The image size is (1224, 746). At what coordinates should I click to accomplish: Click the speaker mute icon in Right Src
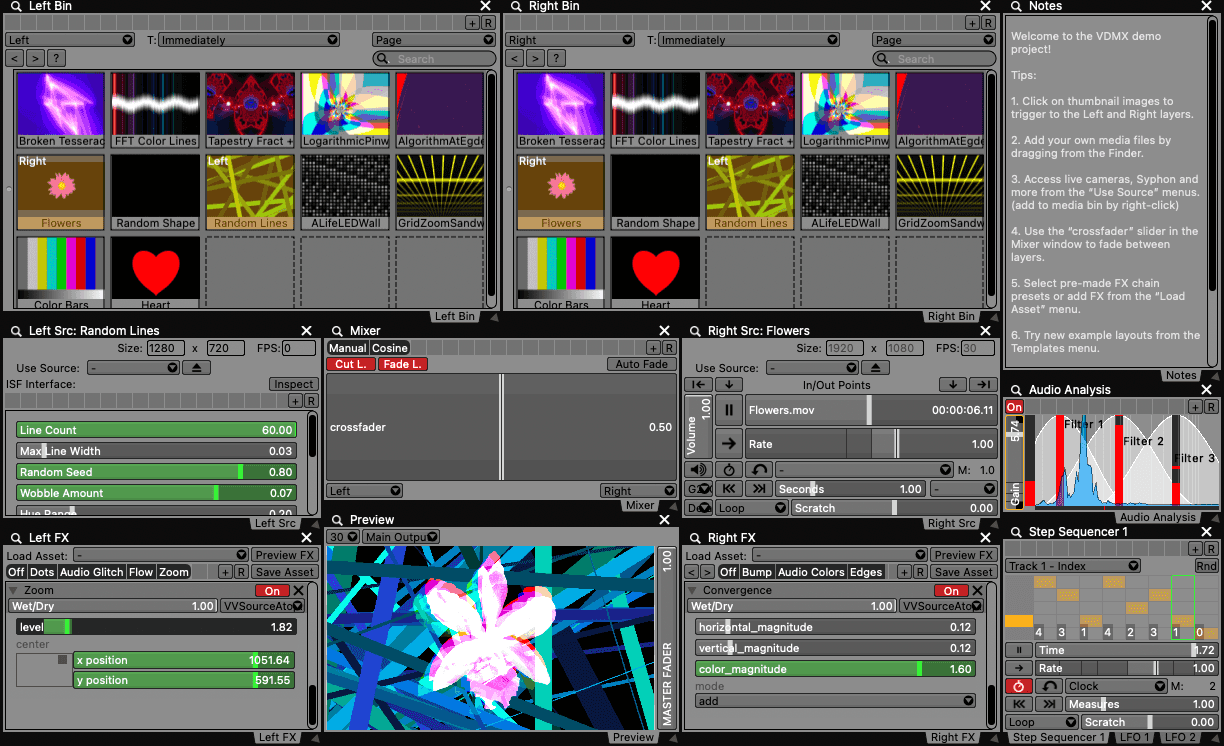tap(699, 469)
